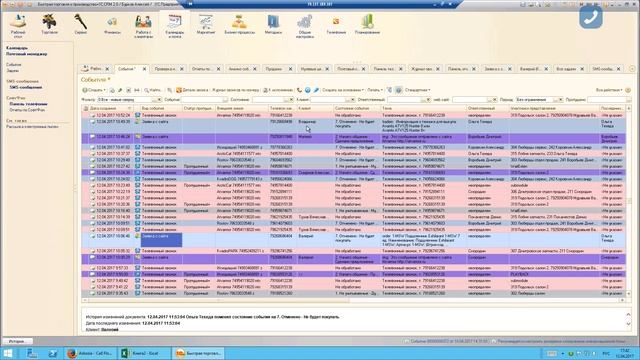The width and height of the screenshot is (640, 360).
Task: Open the Рабочий стол section
Action: pyautogui.click(x=18, y=26)
